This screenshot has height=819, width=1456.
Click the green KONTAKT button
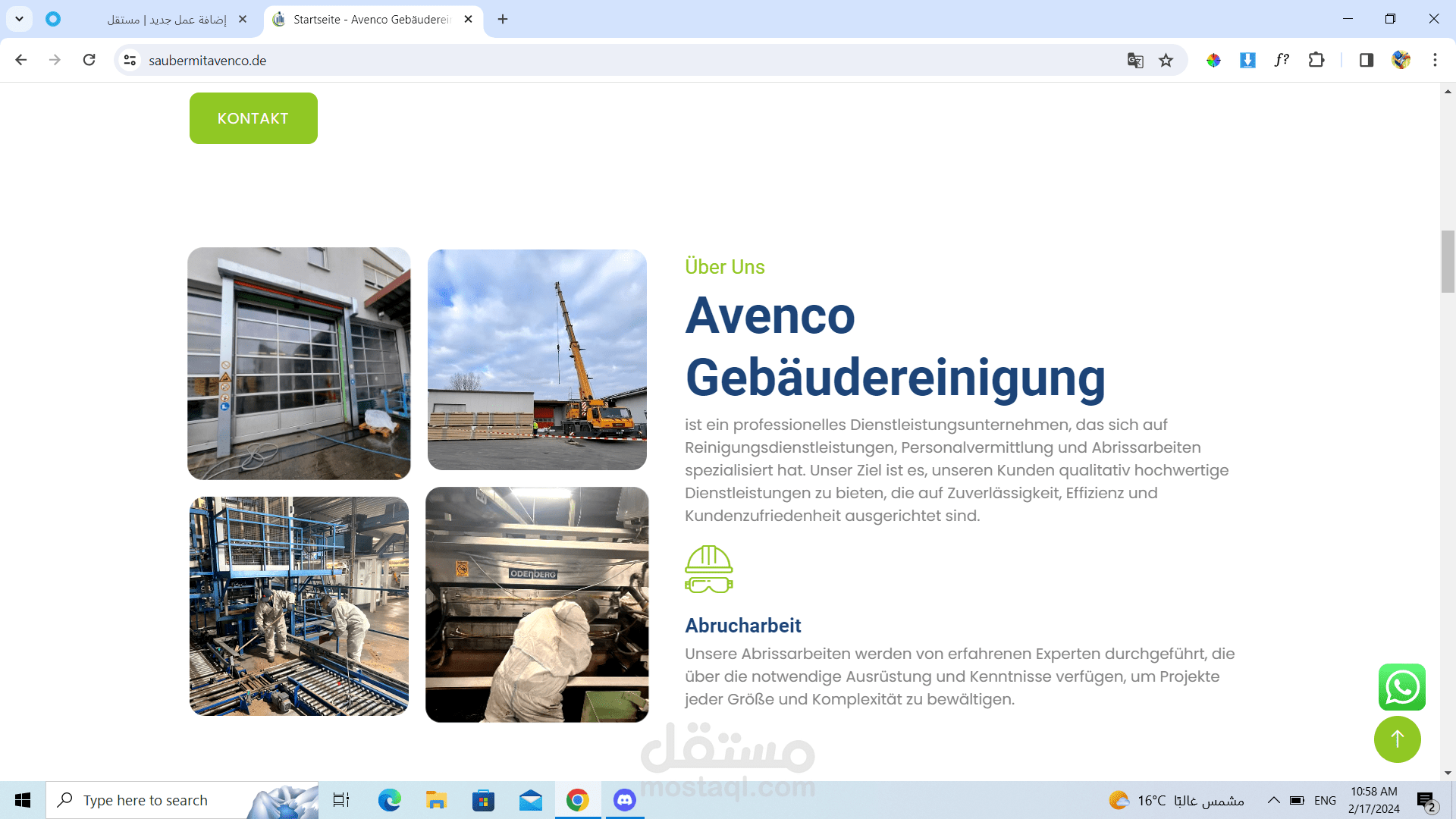point(253,118)
